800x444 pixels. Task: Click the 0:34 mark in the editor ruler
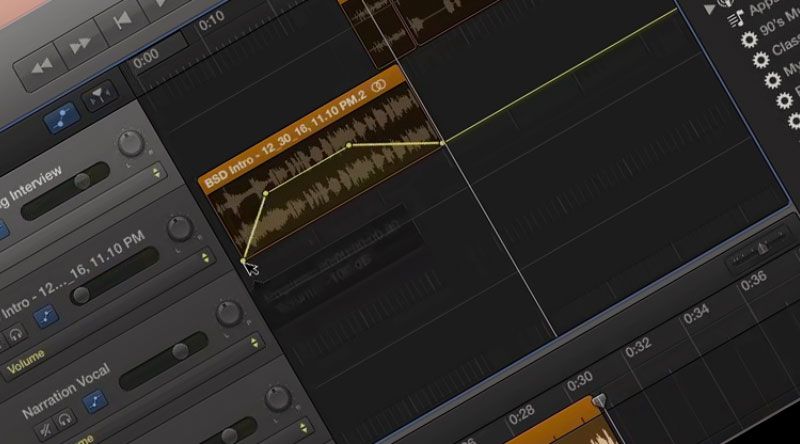tap(696, 313)
